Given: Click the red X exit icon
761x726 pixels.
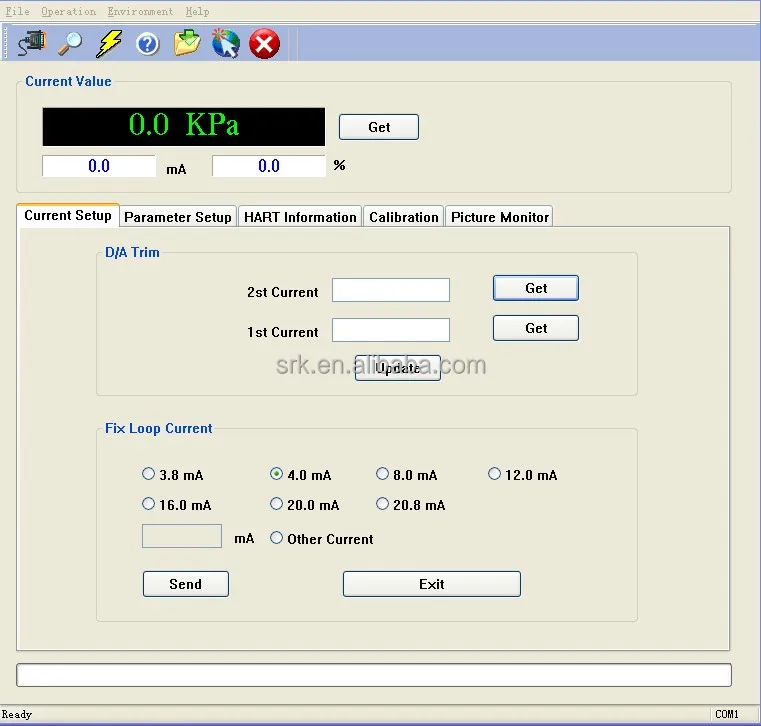Looking at the screenshot, I should pos(265,44).
